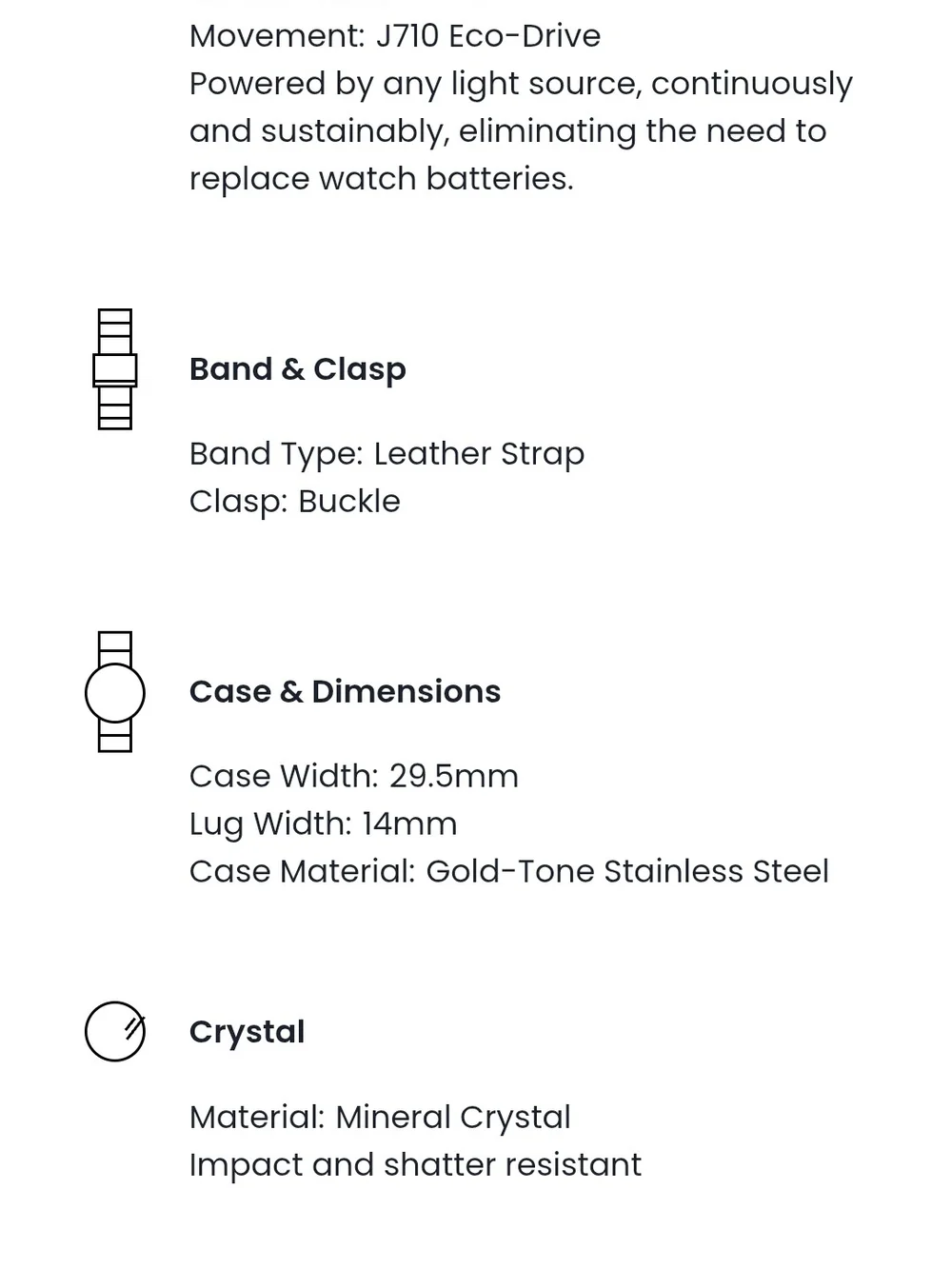Select the Case & Dimensions heading

pyautogui.click(x=345, y=691)
